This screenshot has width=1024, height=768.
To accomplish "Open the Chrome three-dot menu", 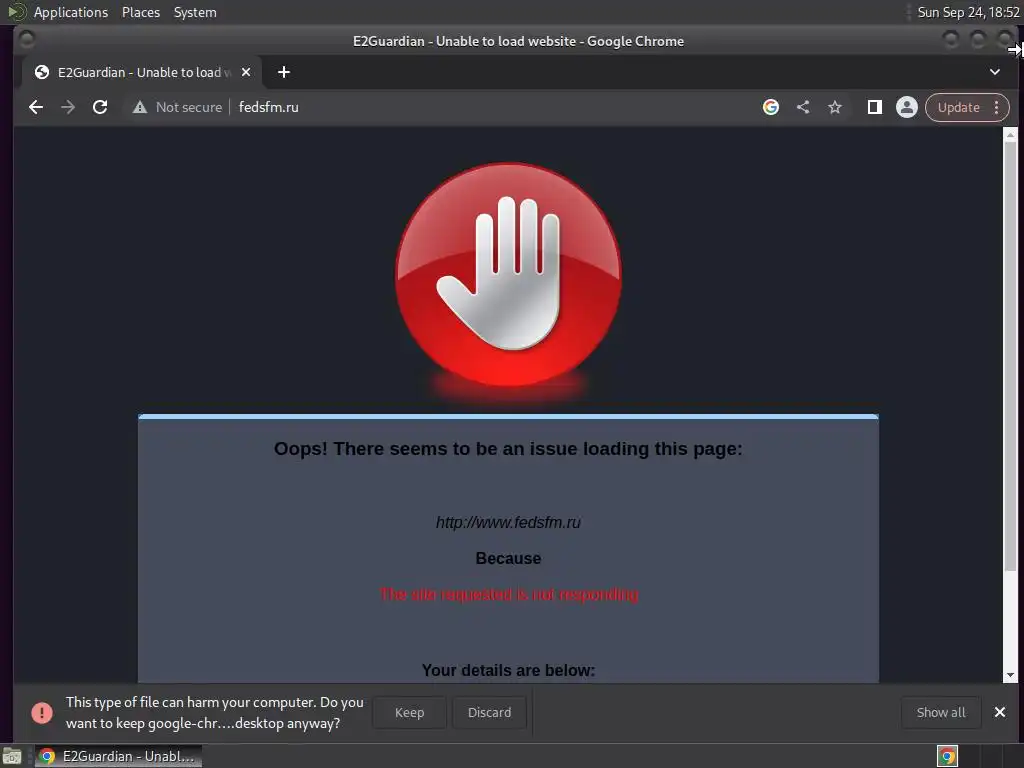I will coord(997,107).
